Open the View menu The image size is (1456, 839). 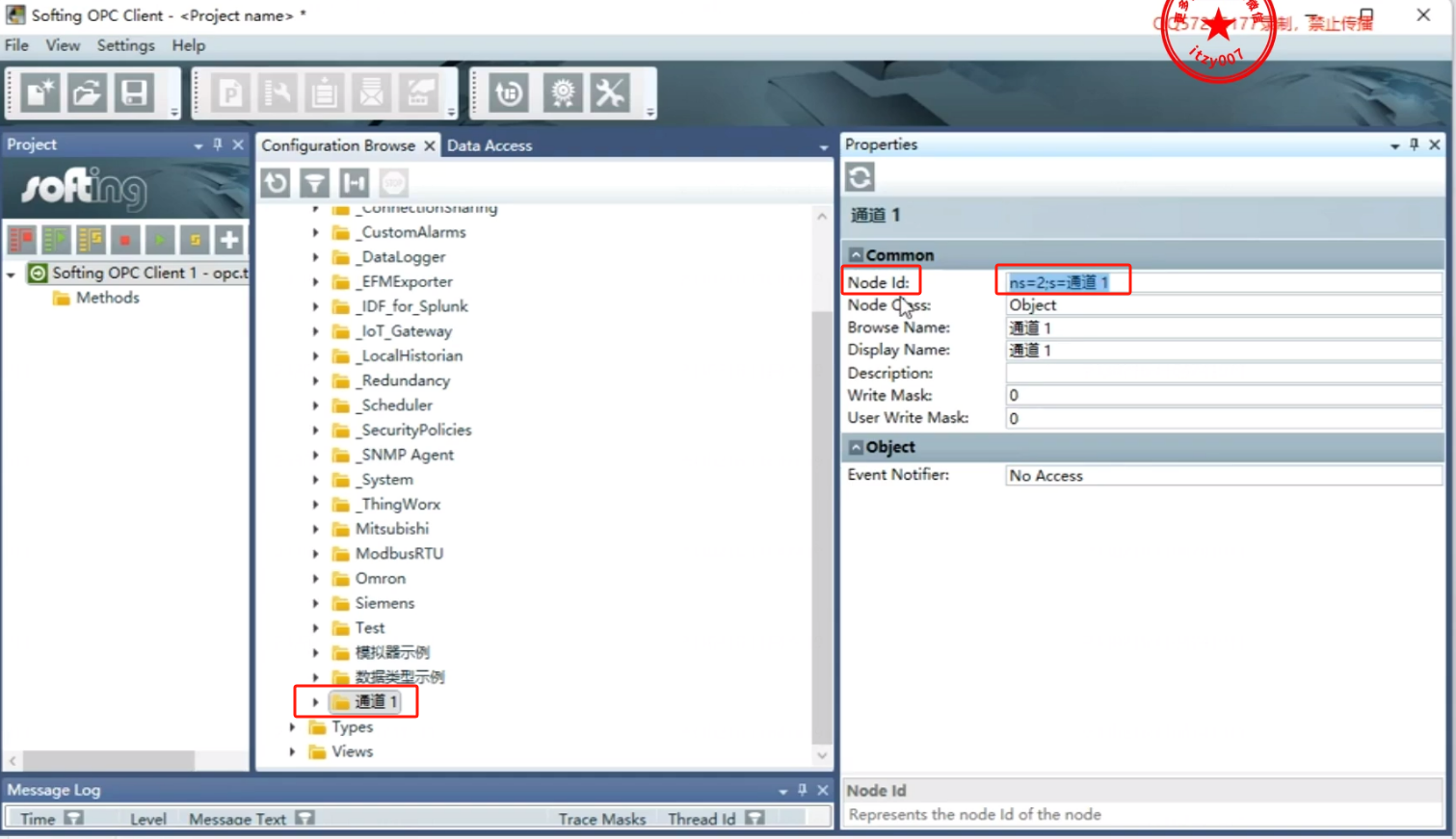[63, 45]
